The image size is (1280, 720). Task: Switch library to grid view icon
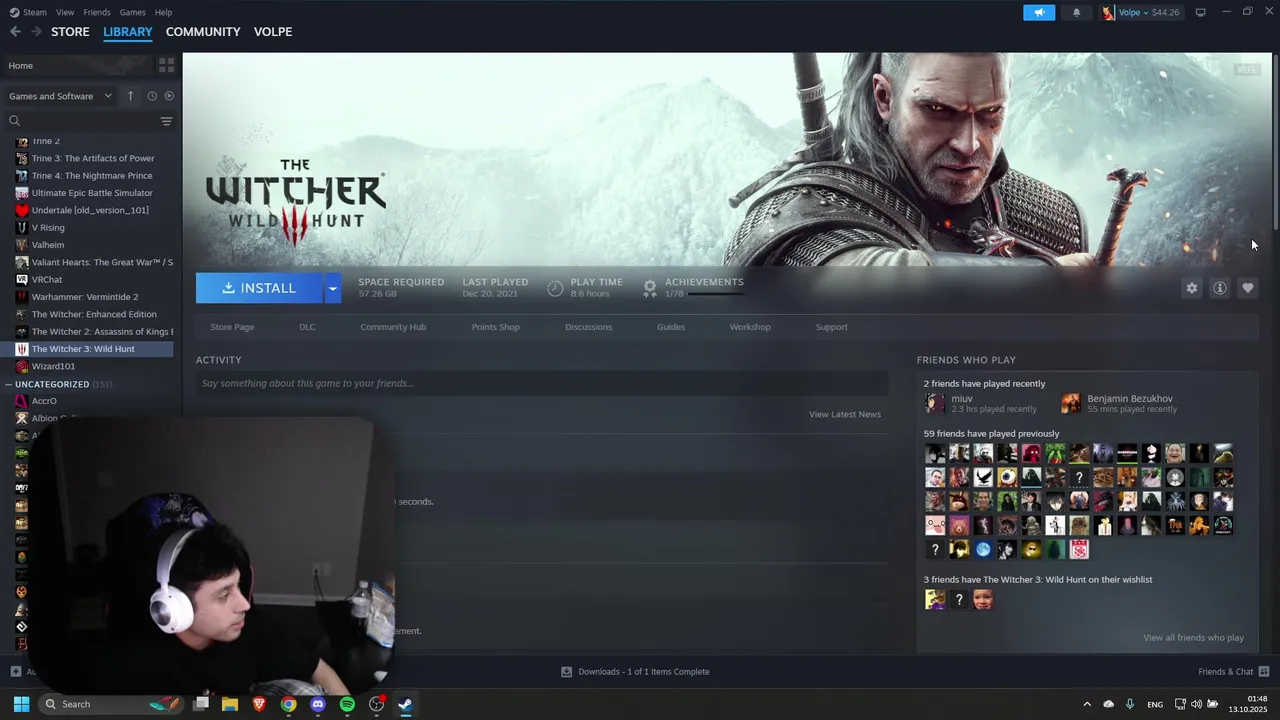[x=166, y=65]
